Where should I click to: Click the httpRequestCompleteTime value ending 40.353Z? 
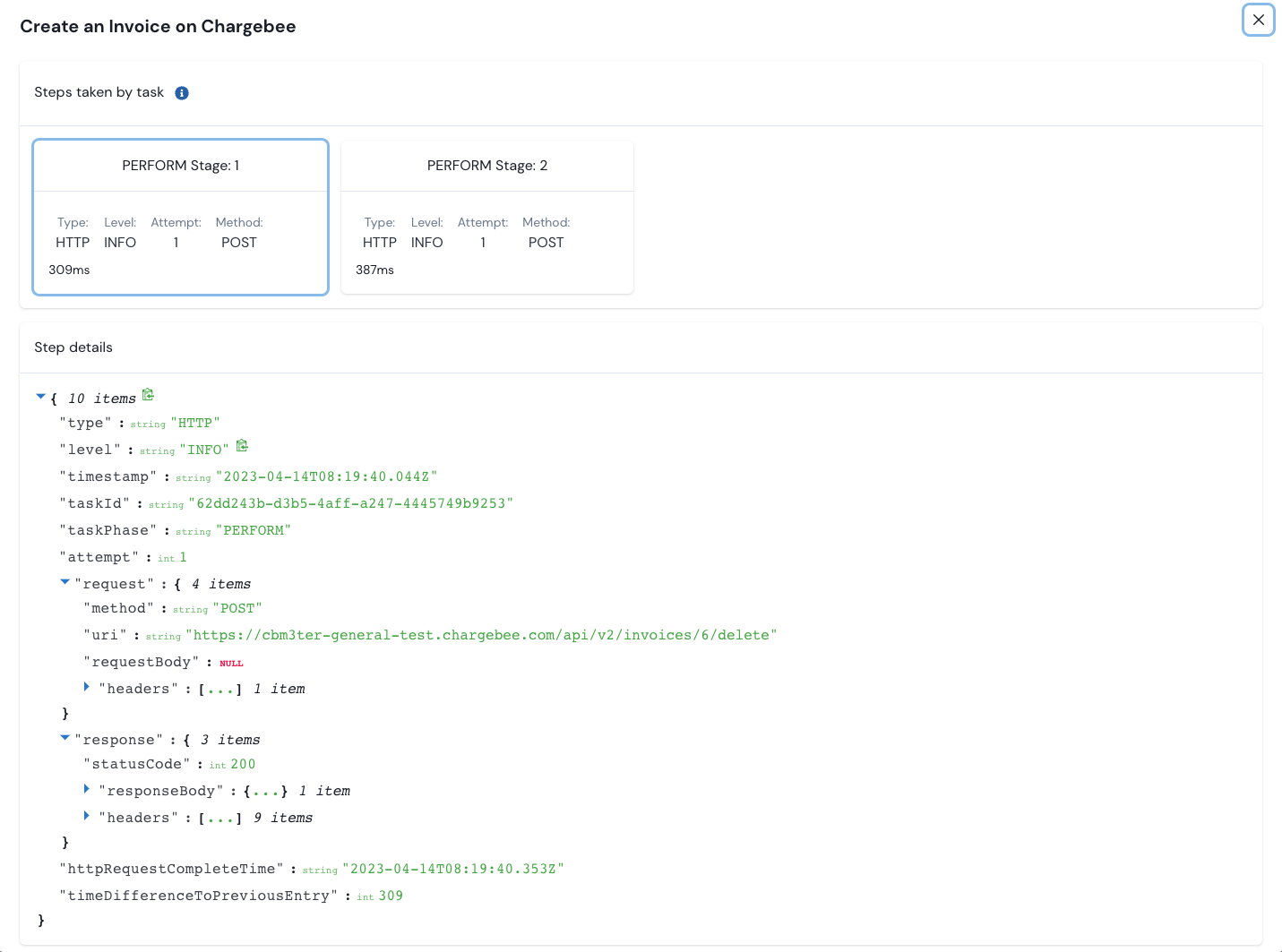coord(453,869)
